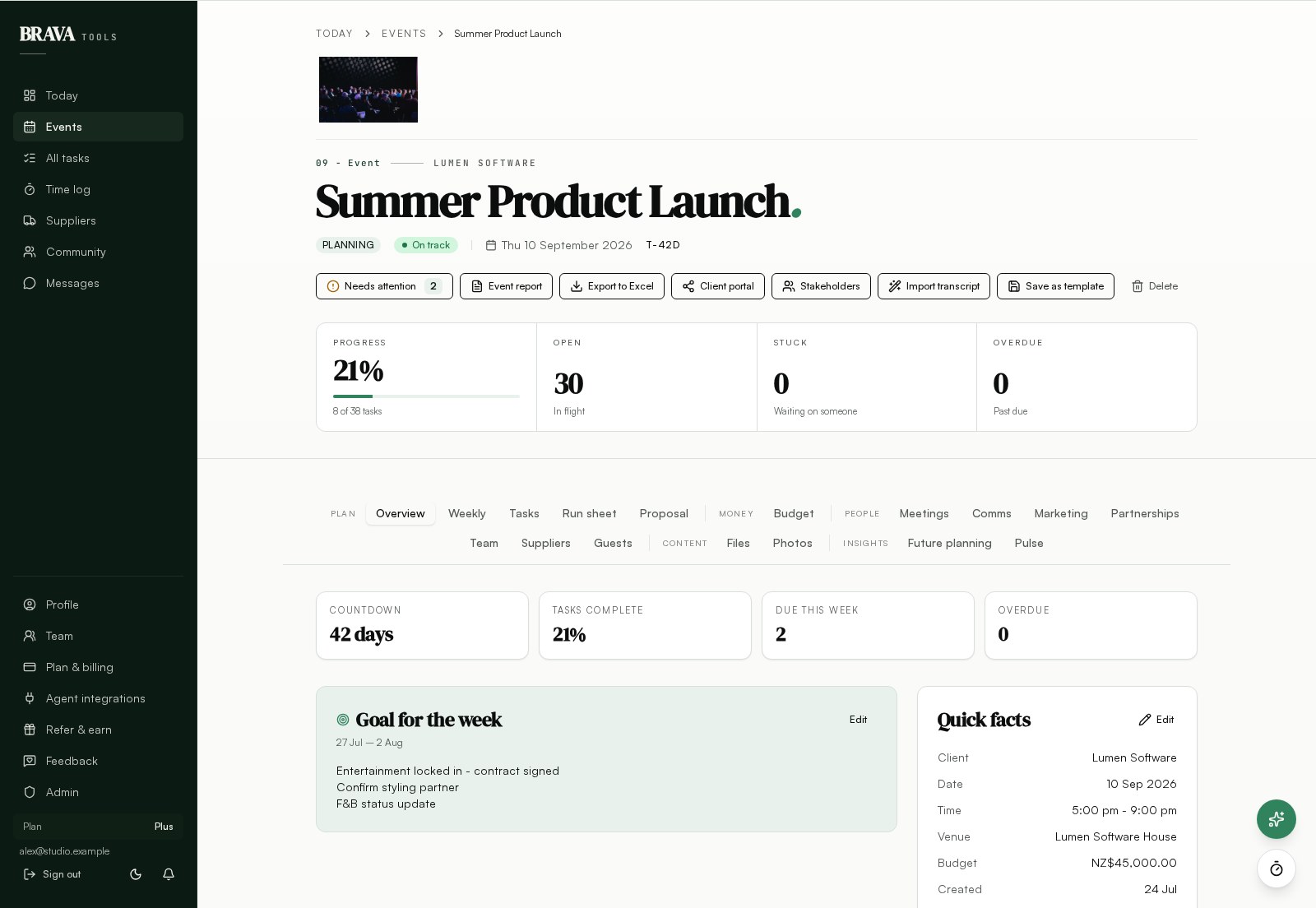
Task: Toggle dark mode moon icon
Action: 136,874
